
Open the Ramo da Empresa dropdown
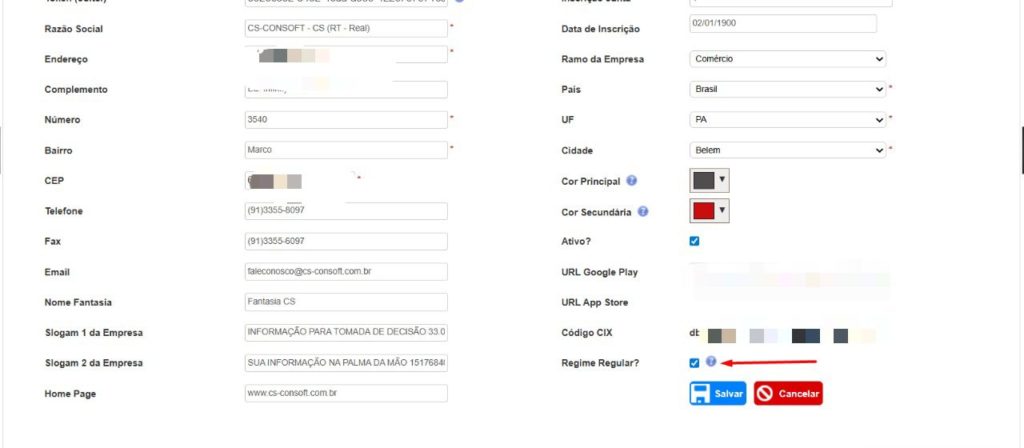click(788, 59)
